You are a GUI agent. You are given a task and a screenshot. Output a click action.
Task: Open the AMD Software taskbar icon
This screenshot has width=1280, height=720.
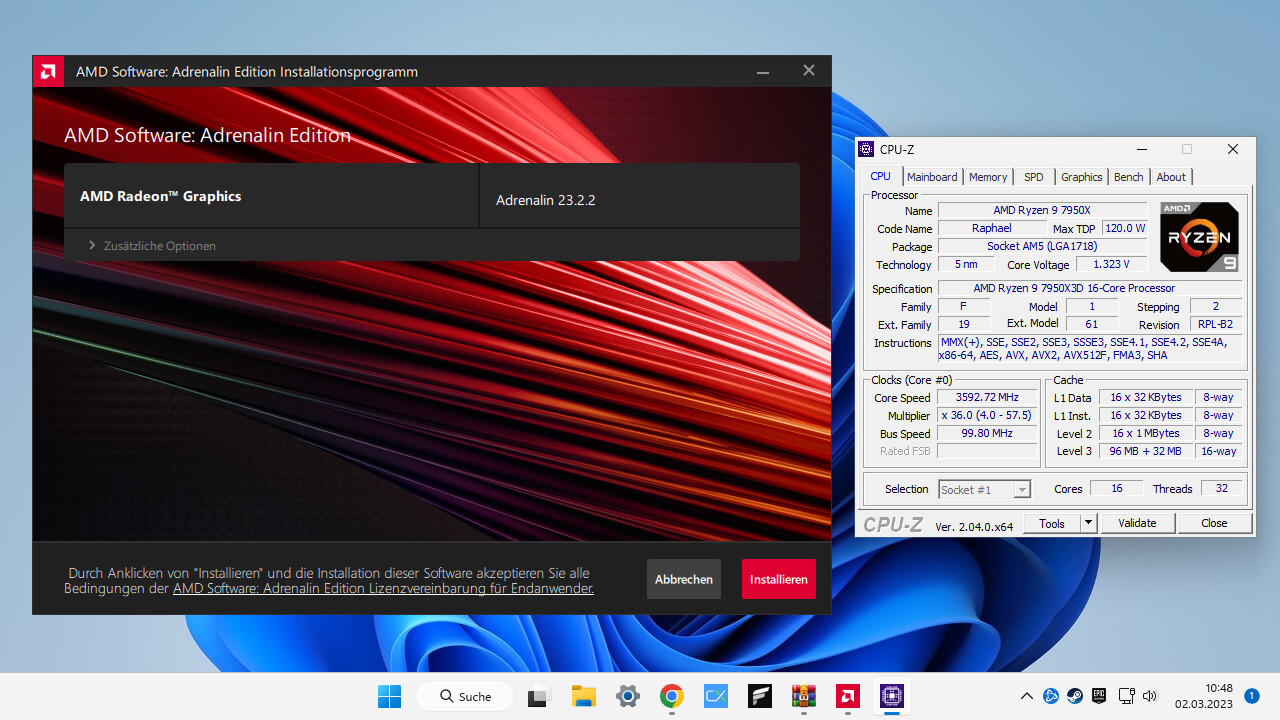click(847, 697)
